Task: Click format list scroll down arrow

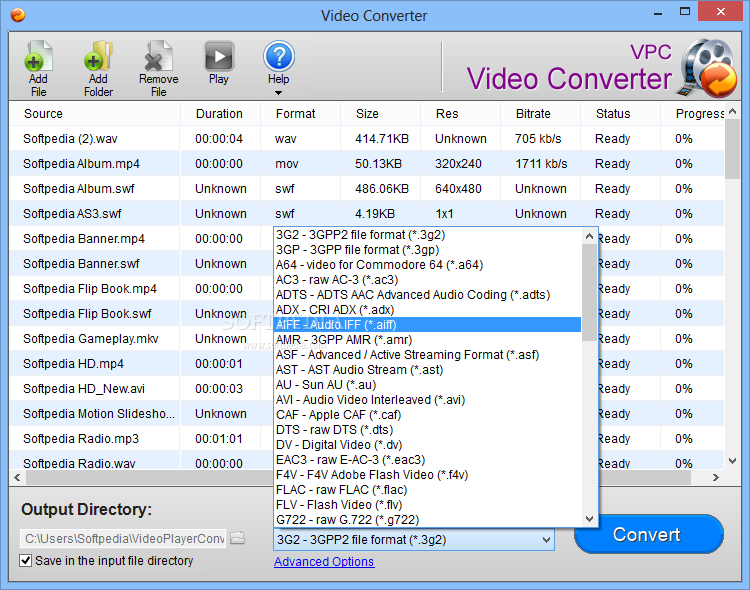Action: tap(589, 519)
